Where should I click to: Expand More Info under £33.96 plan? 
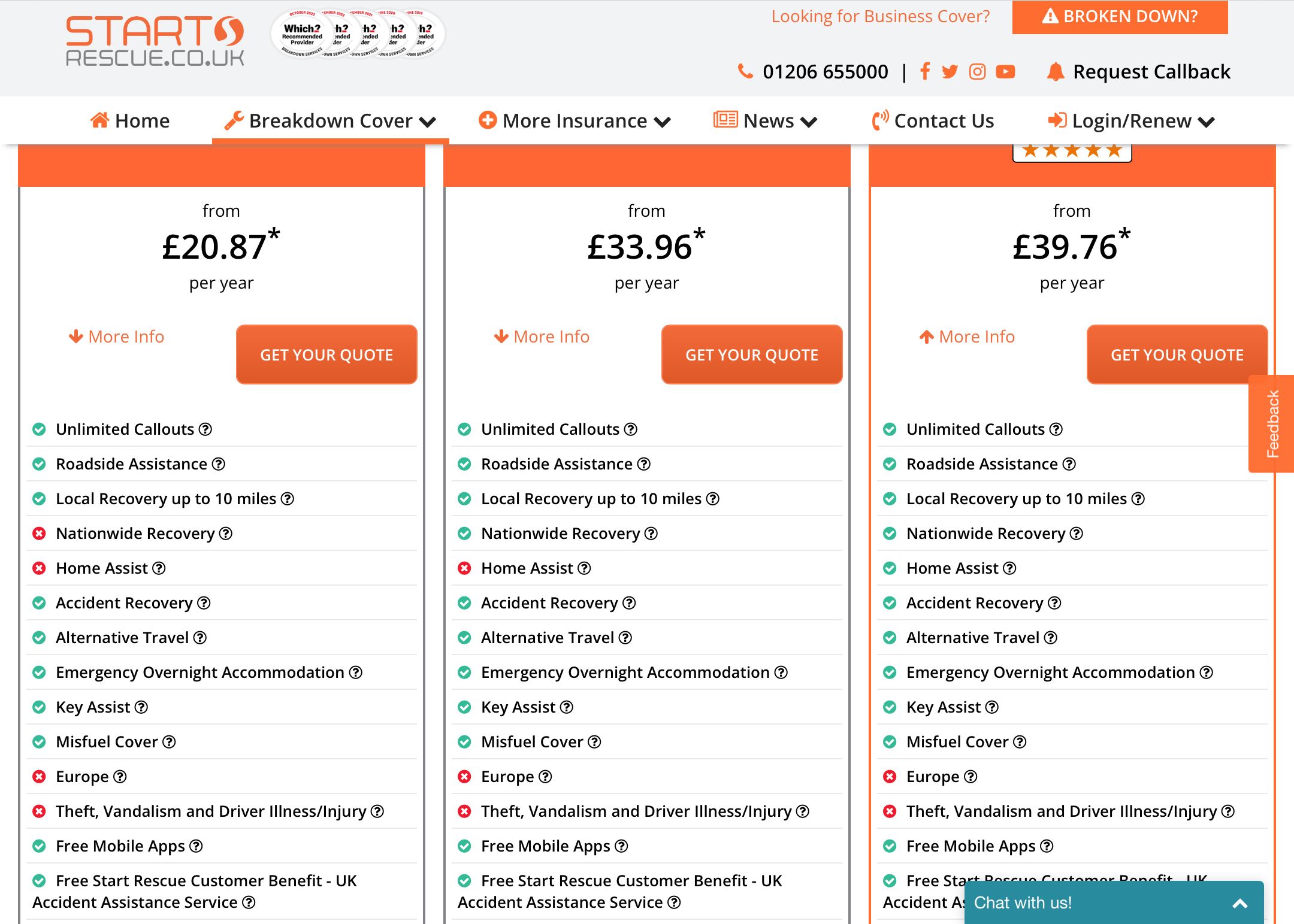click(542, 337)
